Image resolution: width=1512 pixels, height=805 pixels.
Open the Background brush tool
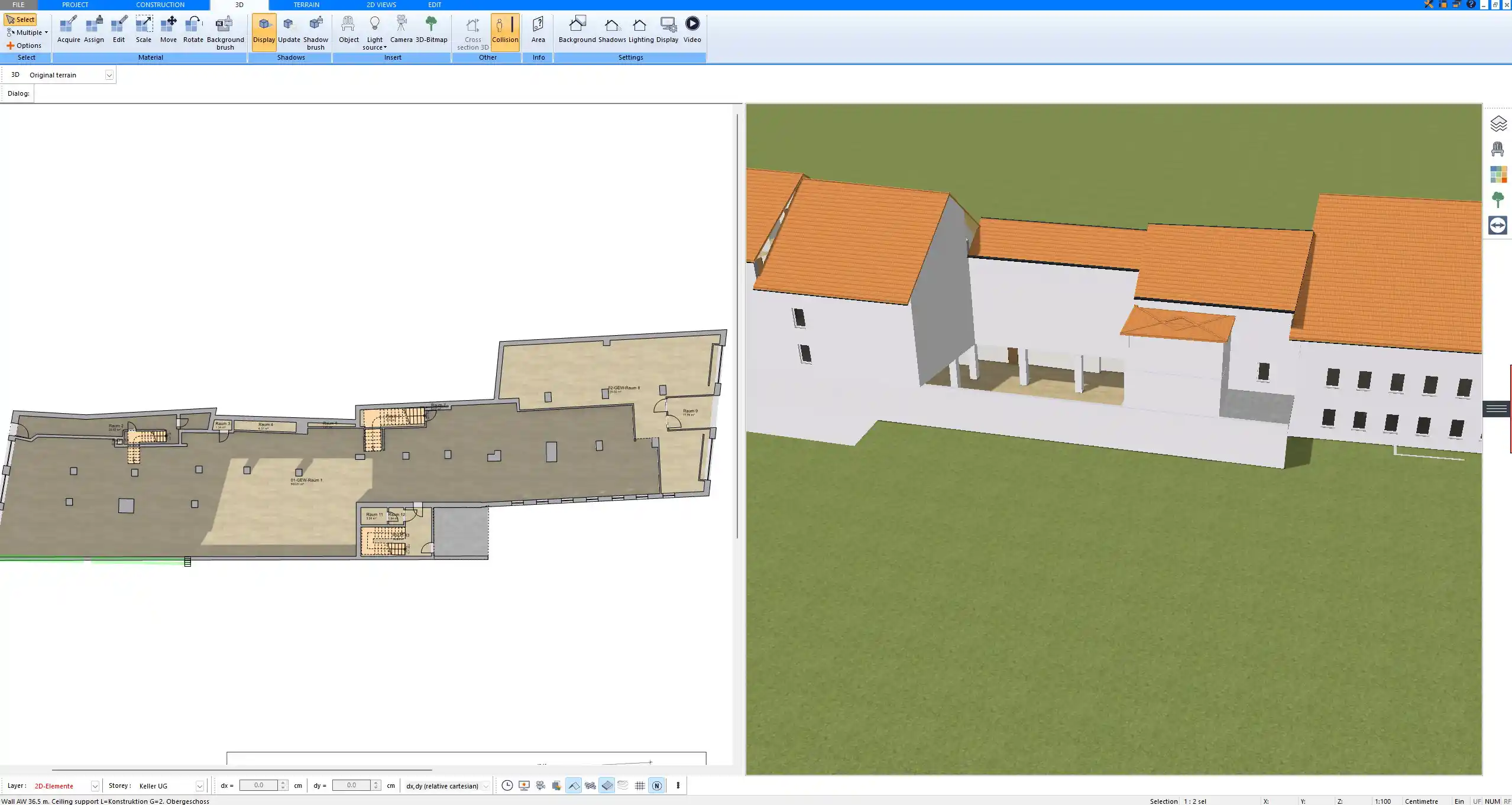coord(225,33)
